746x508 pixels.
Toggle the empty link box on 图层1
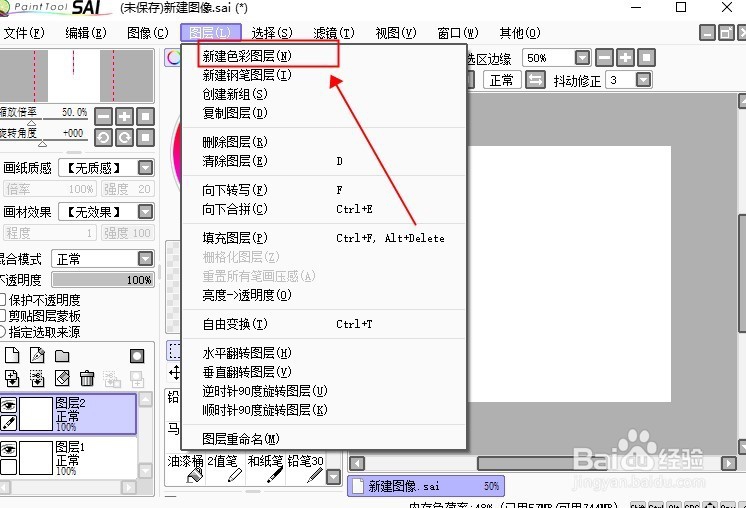pyautogui.click(x=9, y=467)
